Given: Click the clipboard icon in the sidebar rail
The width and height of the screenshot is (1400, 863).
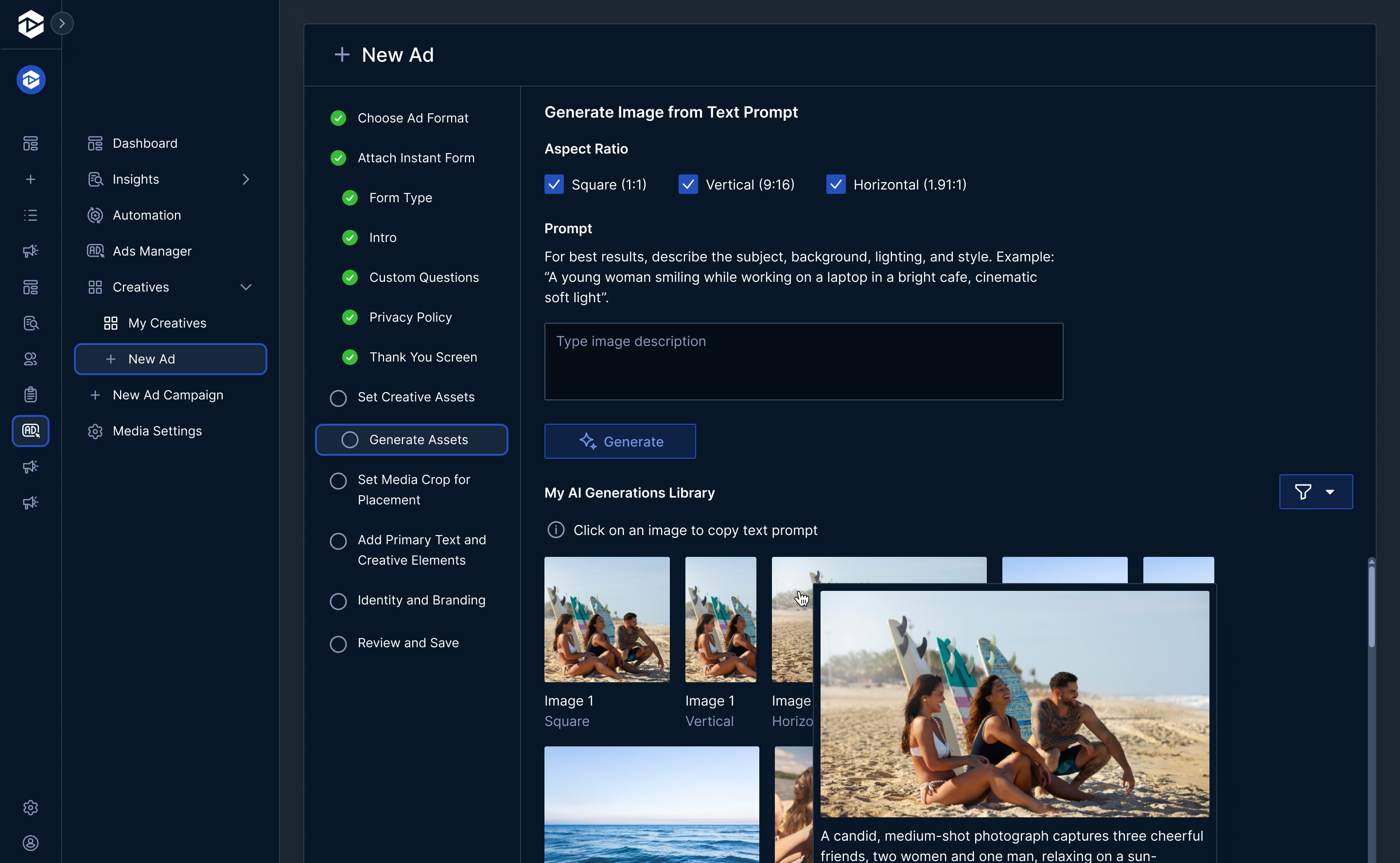Looking at the screenshot, I should (30, 395).
